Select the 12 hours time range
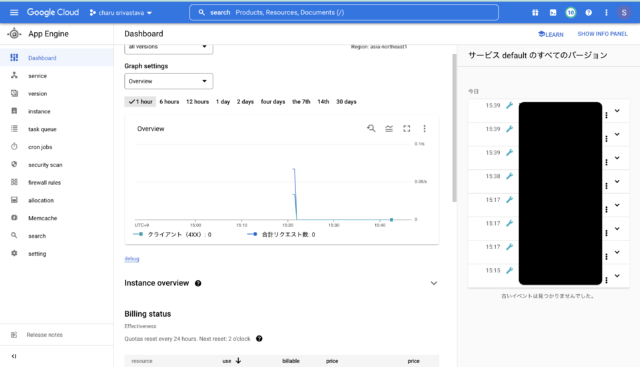 198,102
